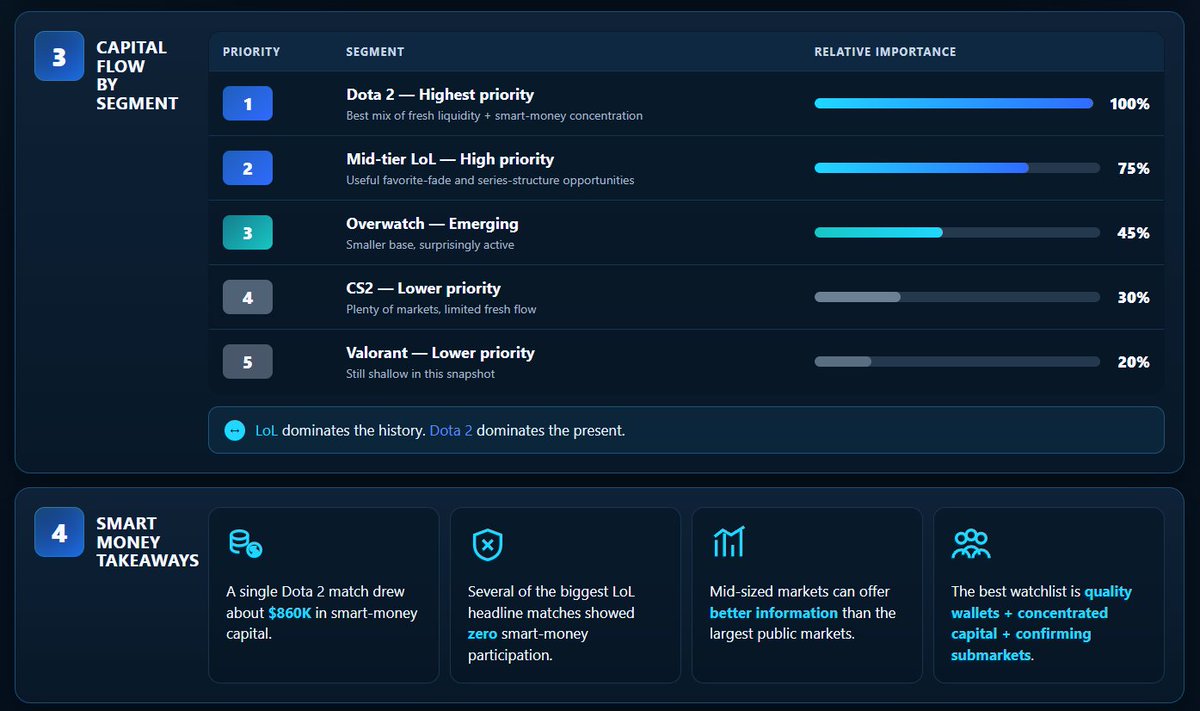Click the section 4 number badge

pyautogui.click(x=59, y=533)
